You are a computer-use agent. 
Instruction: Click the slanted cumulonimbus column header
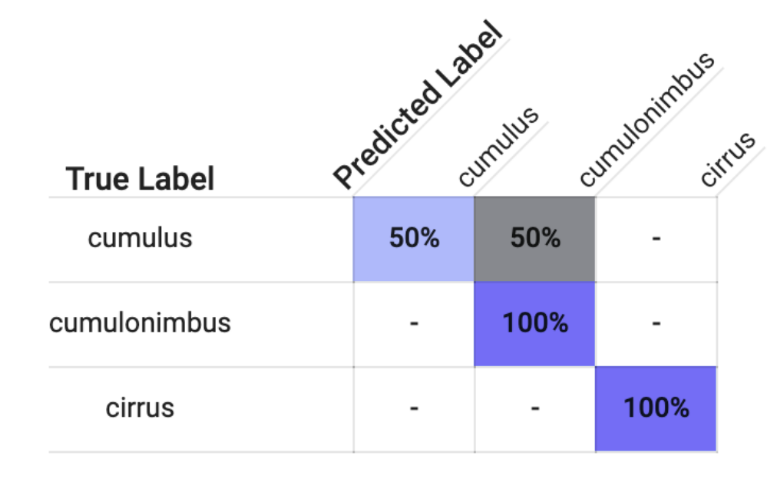647,120
